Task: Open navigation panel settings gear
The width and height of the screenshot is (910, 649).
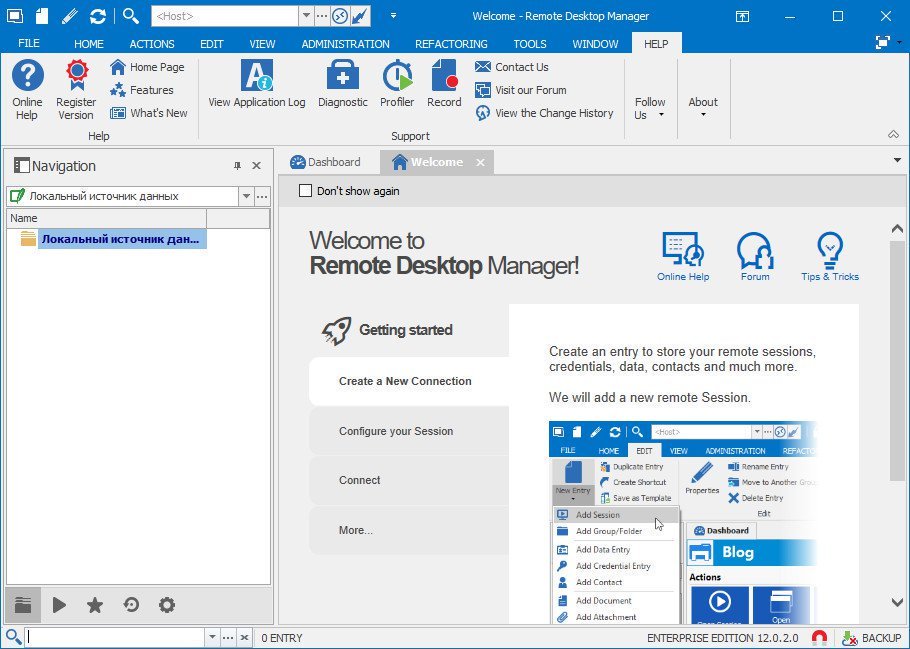Action: pos(166,604)
